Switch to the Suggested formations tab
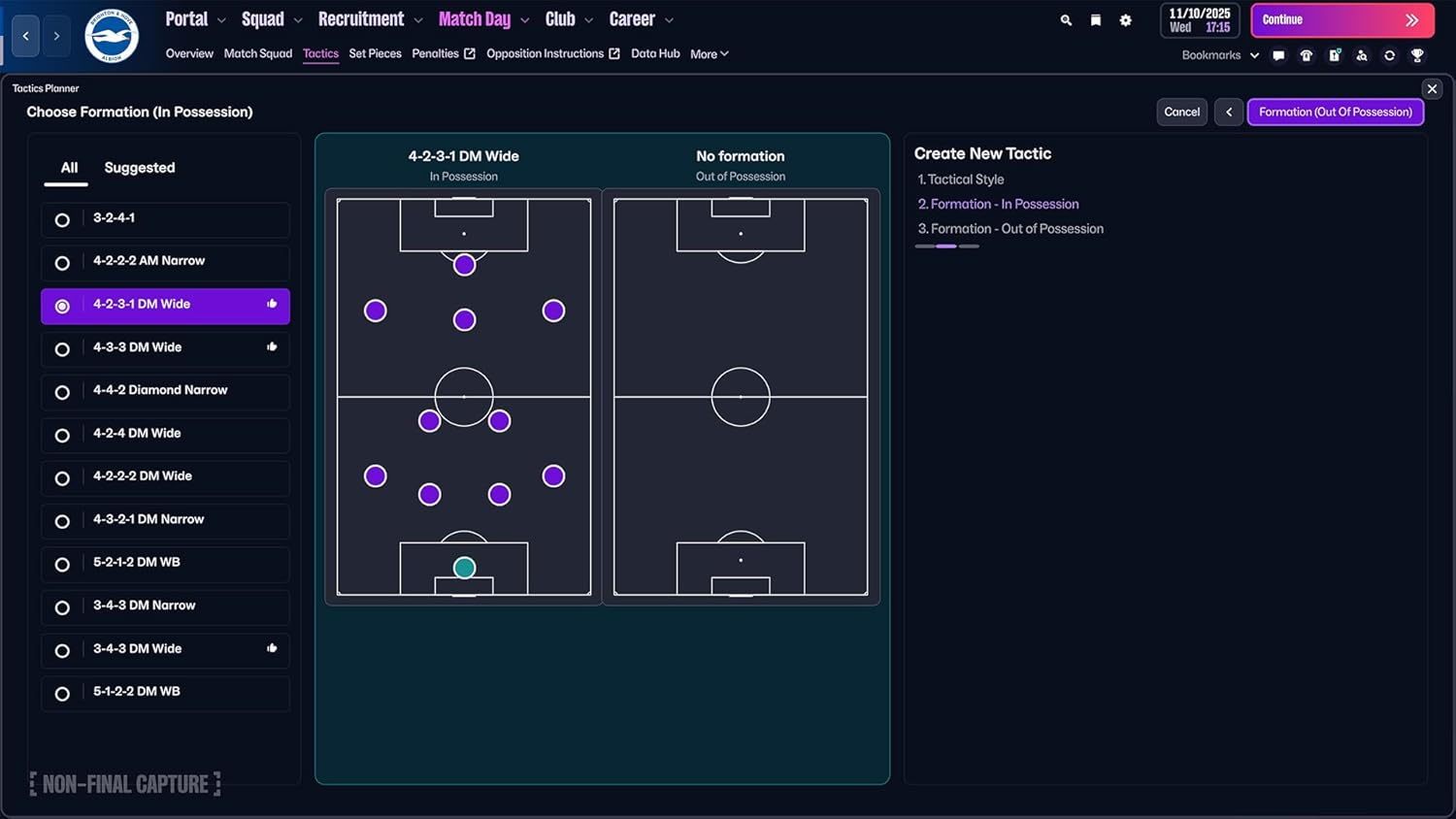Viewport: 1456px width, 819px height. pyautogui.click(x=139, y=167)
